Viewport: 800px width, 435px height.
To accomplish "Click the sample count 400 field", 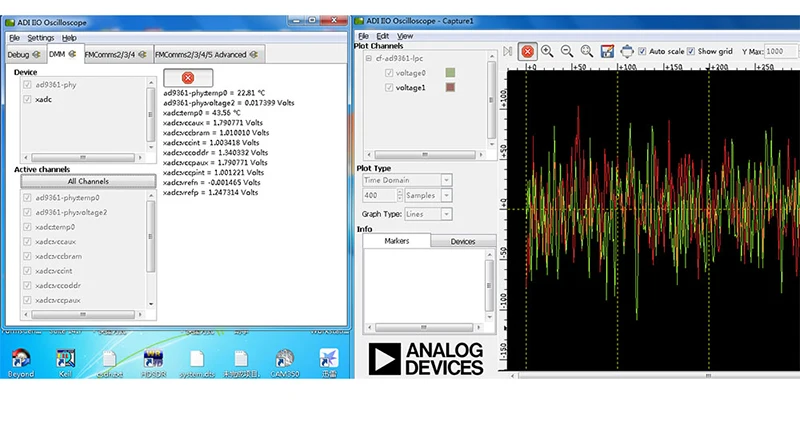I will coord(379,195).
